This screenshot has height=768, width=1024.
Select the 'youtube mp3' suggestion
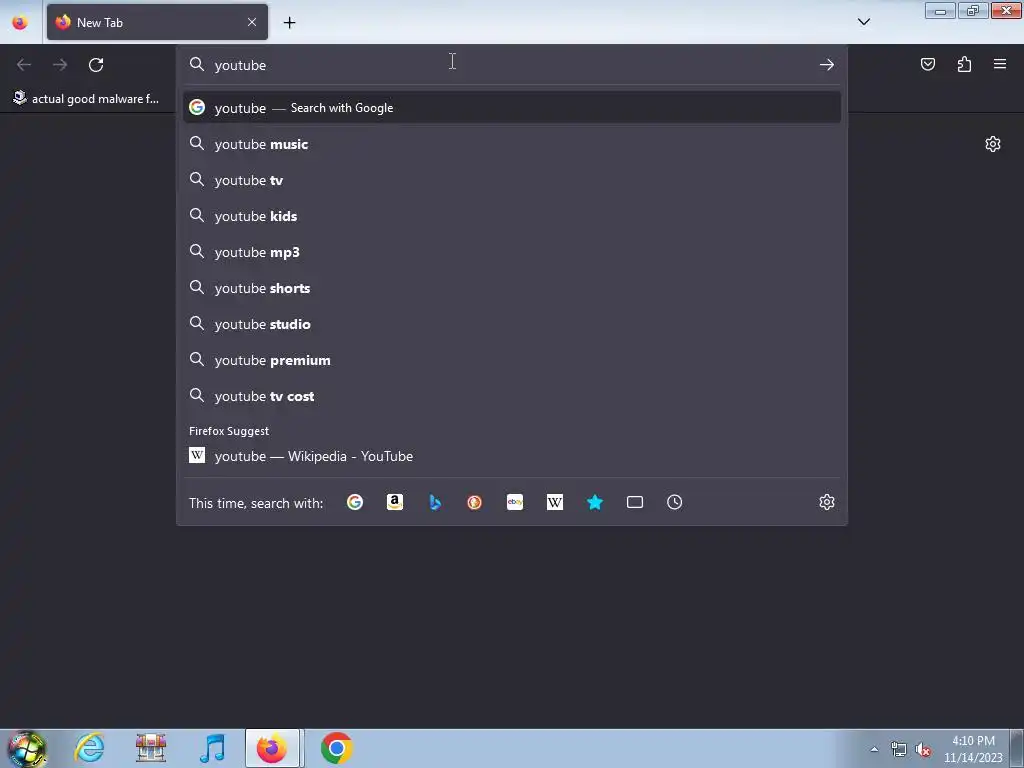512,252
